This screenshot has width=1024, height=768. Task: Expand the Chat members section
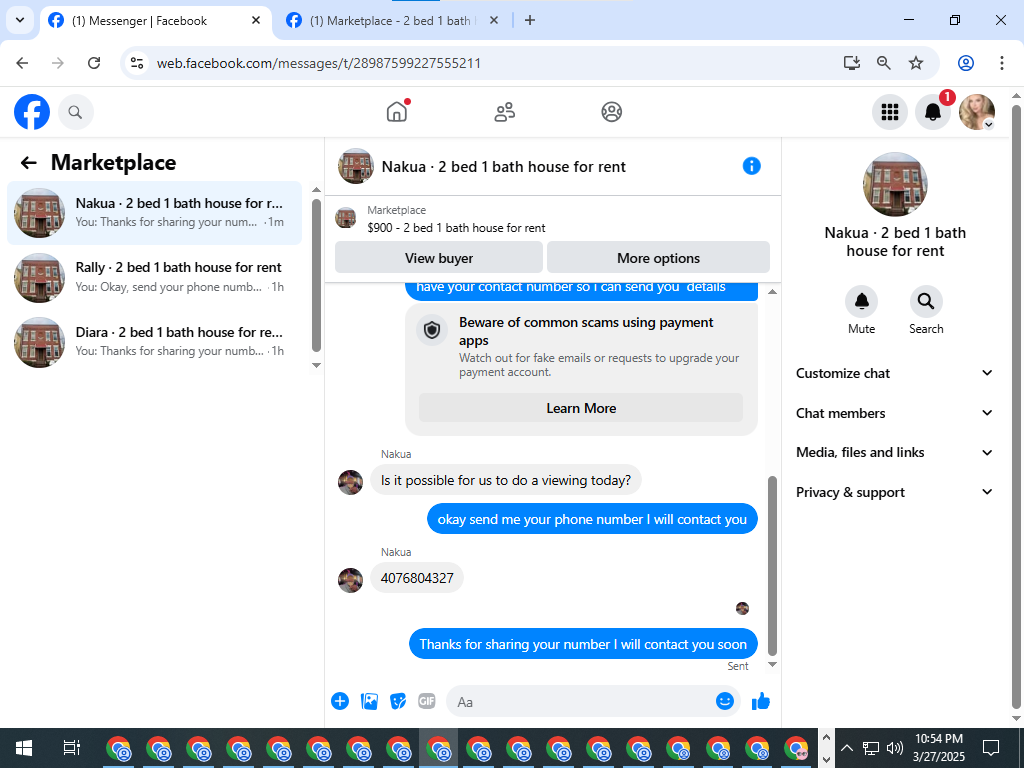click(x=894, y=413)
